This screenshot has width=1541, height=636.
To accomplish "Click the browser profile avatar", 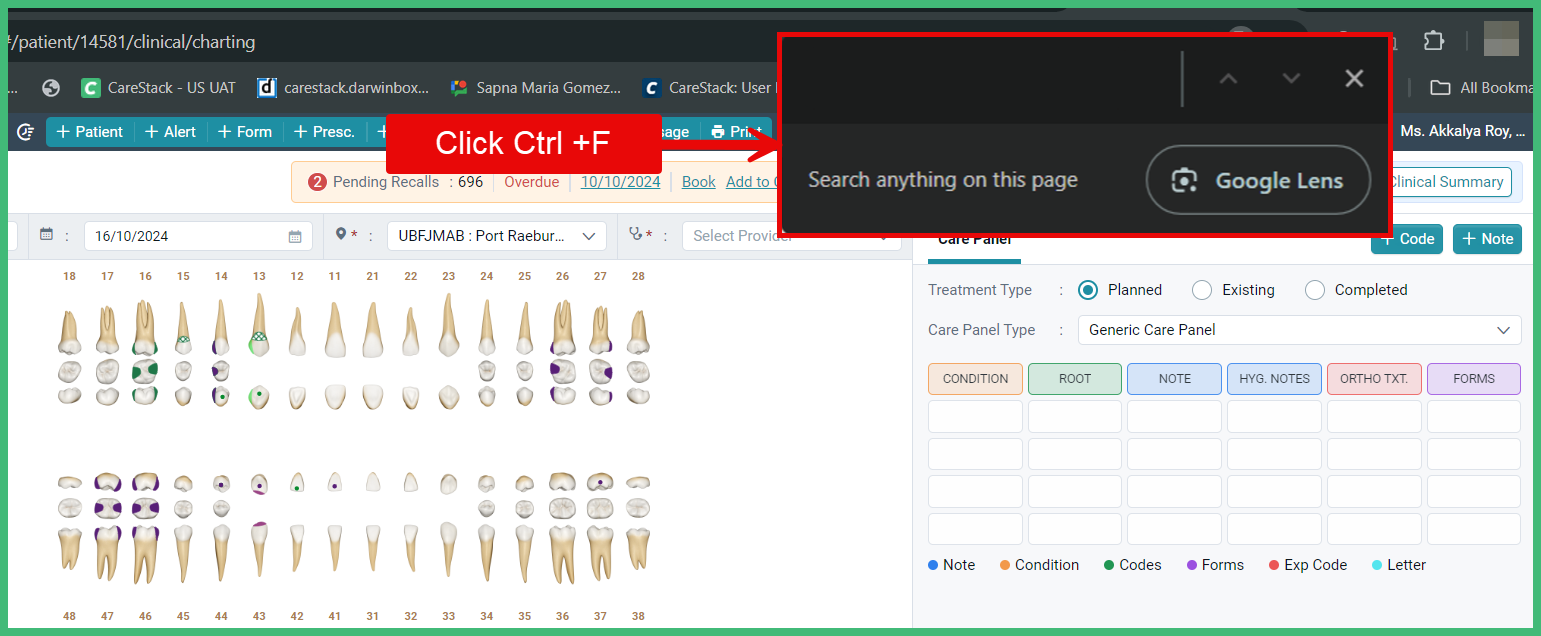I will (x=1501, y=39).
